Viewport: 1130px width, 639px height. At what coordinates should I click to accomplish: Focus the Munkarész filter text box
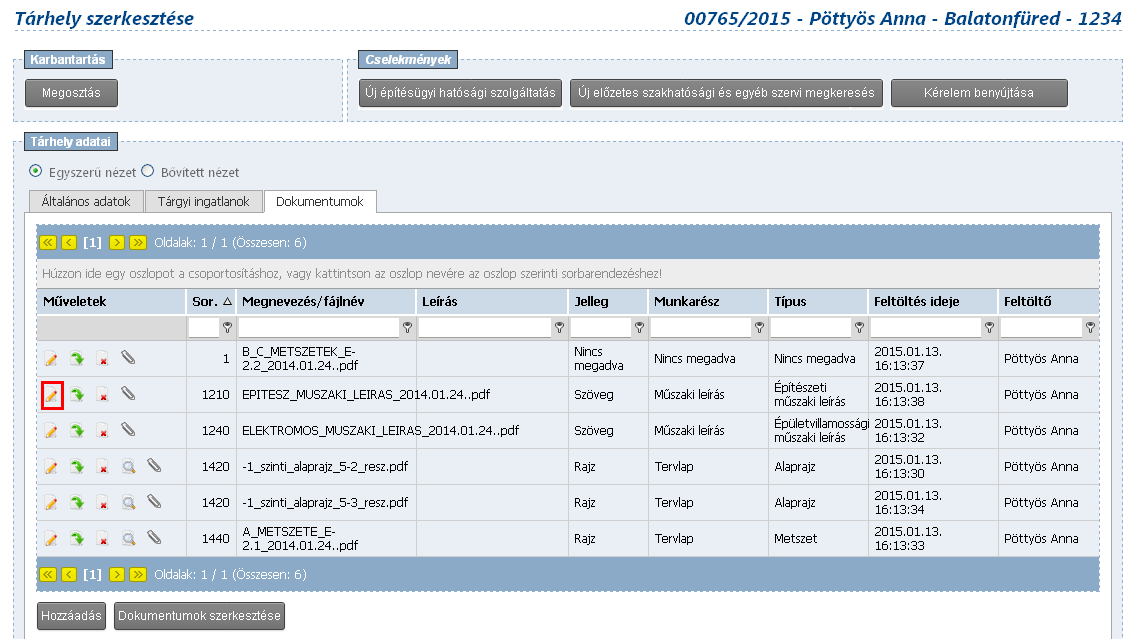[701, 328]
